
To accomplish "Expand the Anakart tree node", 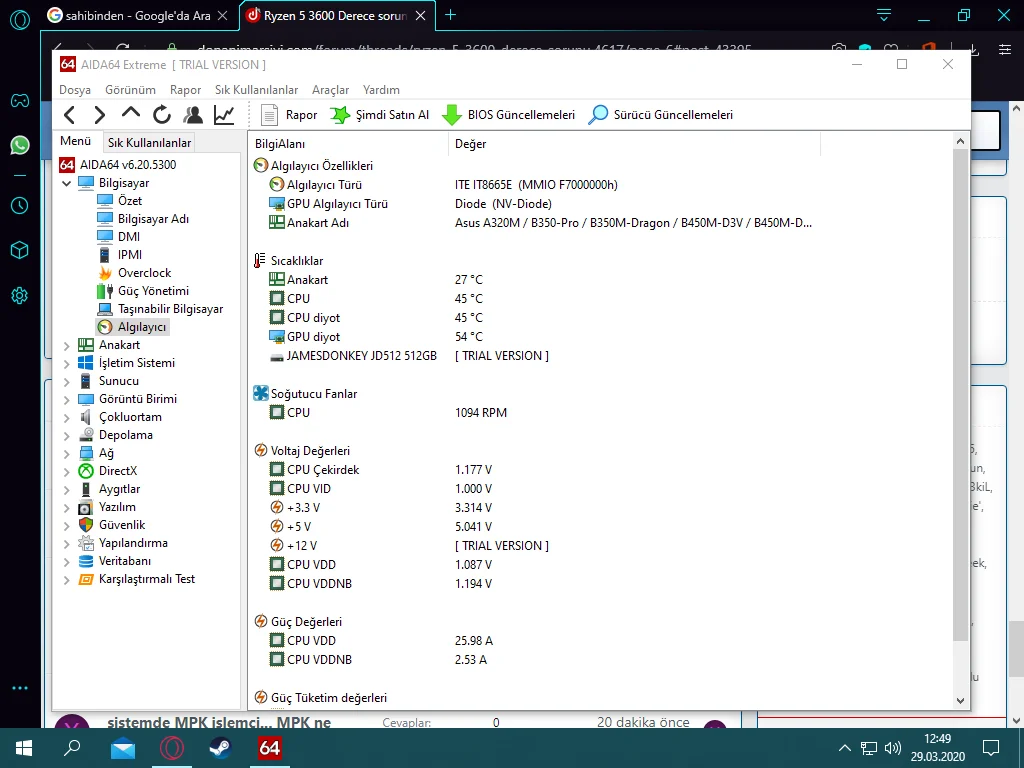I will point(66,345).
